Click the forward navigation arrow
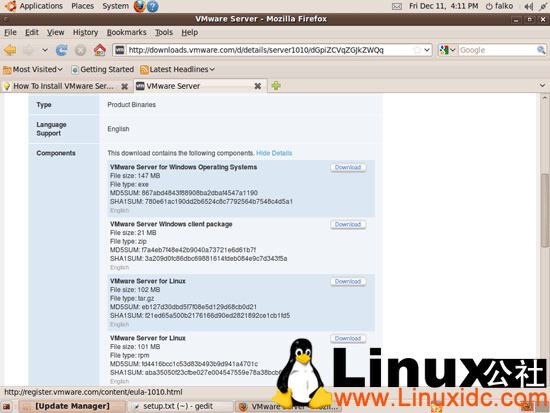 tap(29, 50)
